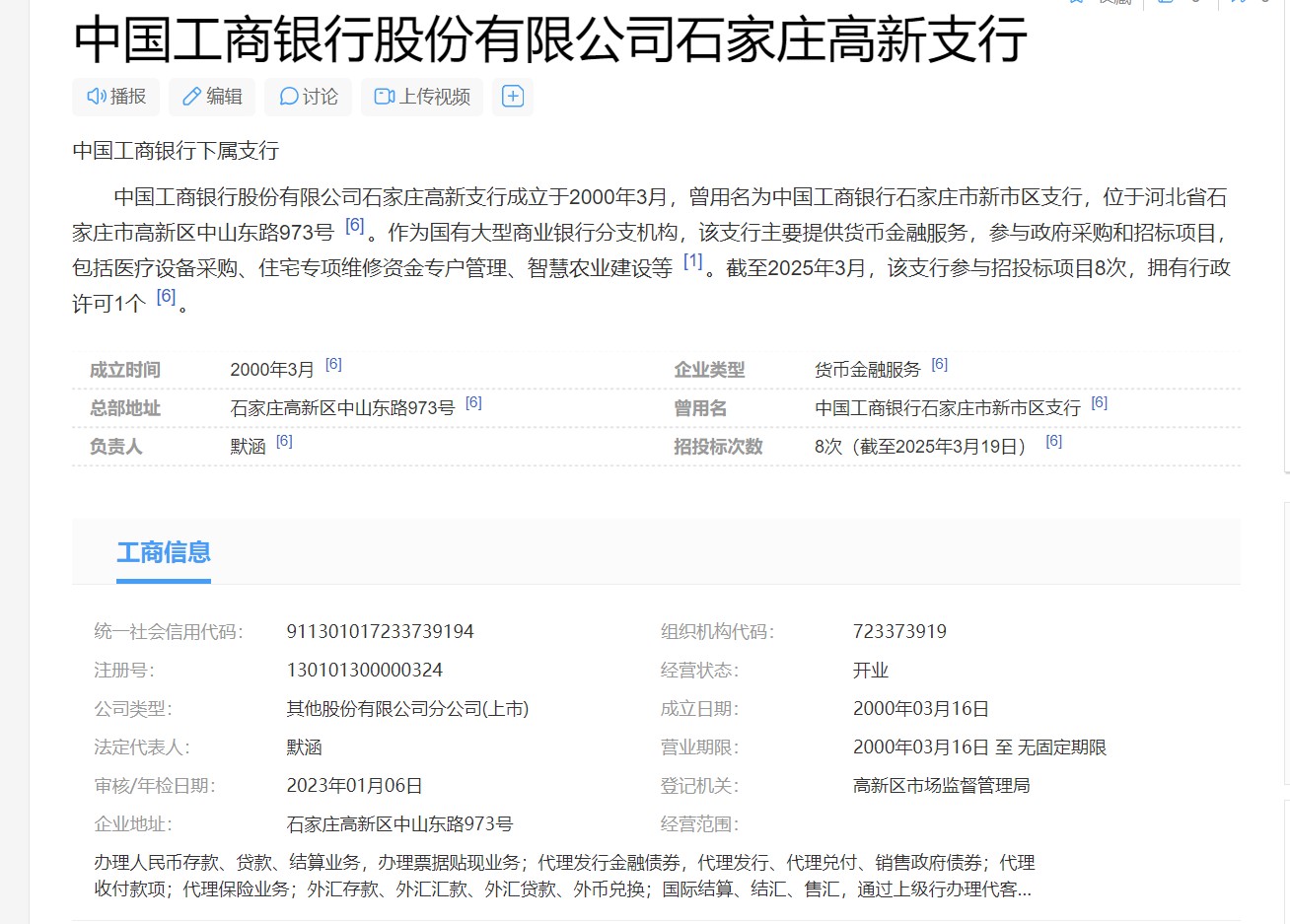The height and width of the screenshot is (924, 1290).
Task: Click the value 中国工商银行石家庄市新市区支行 in info box
Action: click(948, 408)
